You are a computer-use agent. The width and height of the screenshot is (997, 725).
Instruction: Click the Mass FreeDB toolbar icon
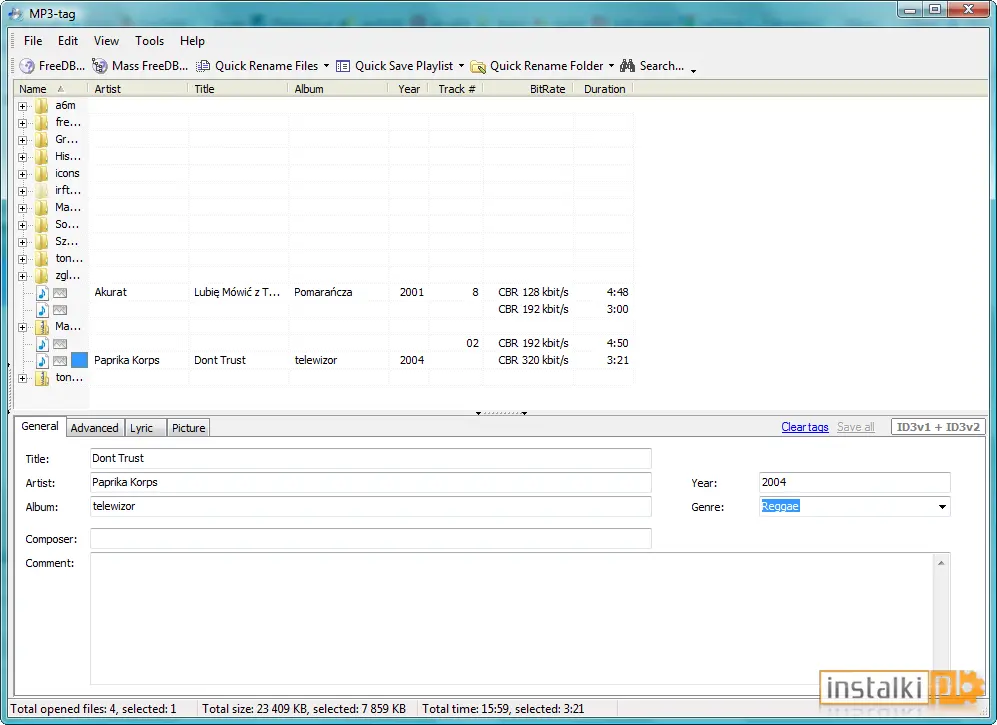pos(99,66)
